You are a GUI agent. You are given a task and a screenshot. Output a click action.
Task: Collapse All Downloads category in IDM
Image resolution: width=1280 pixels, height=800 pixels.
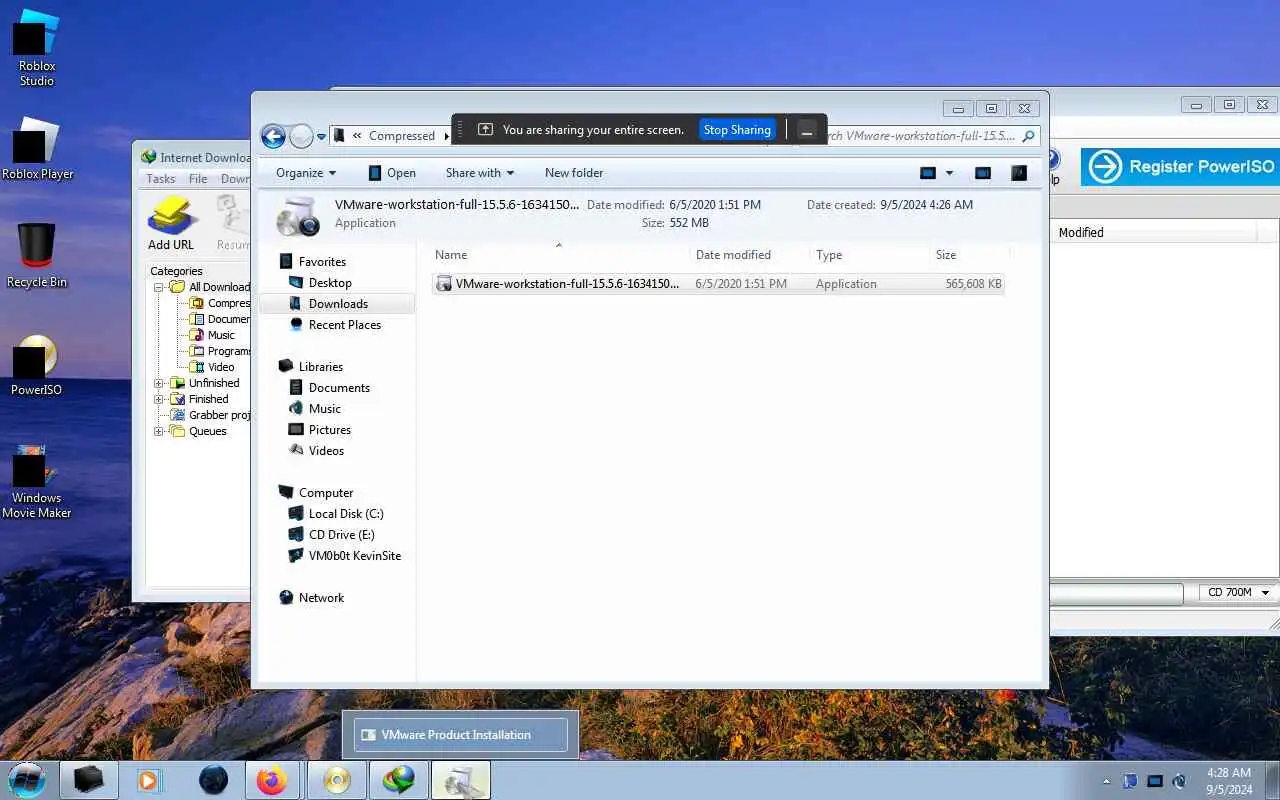tap(159, 287)
